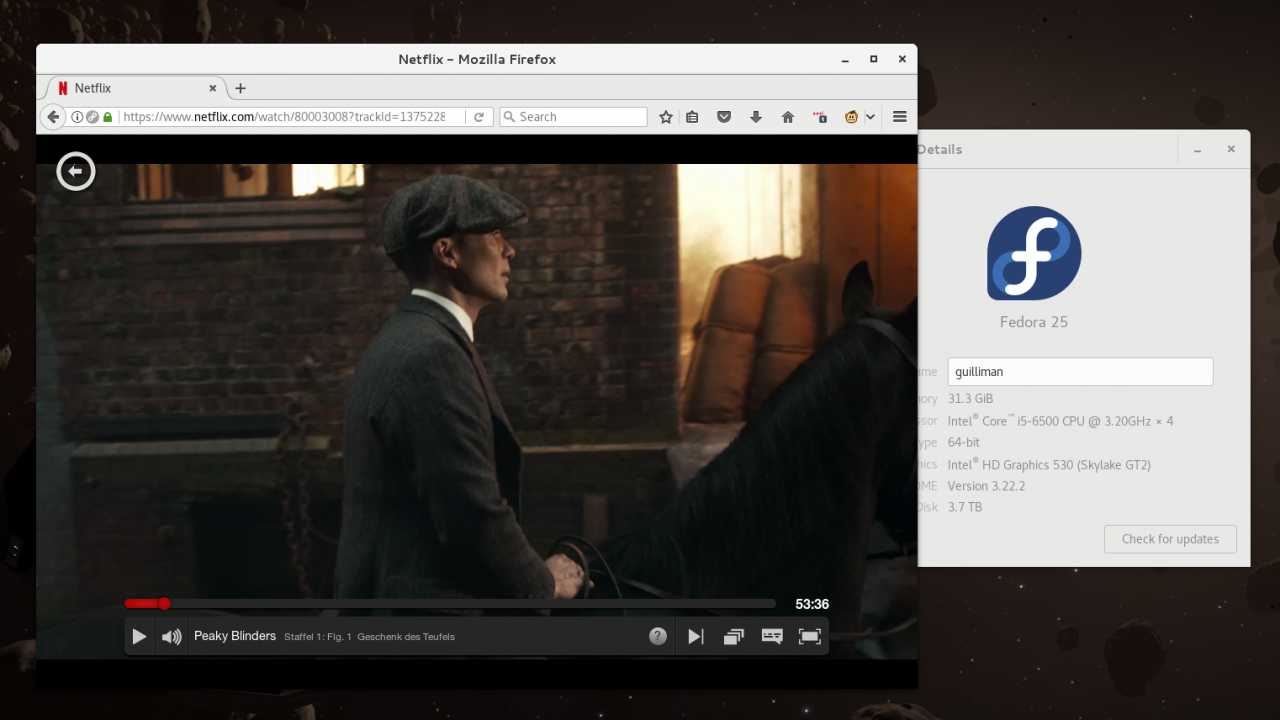Viewport: 1280px width, 720px height.
Task: Maximize the Firefox window
Action: (873, 59)
